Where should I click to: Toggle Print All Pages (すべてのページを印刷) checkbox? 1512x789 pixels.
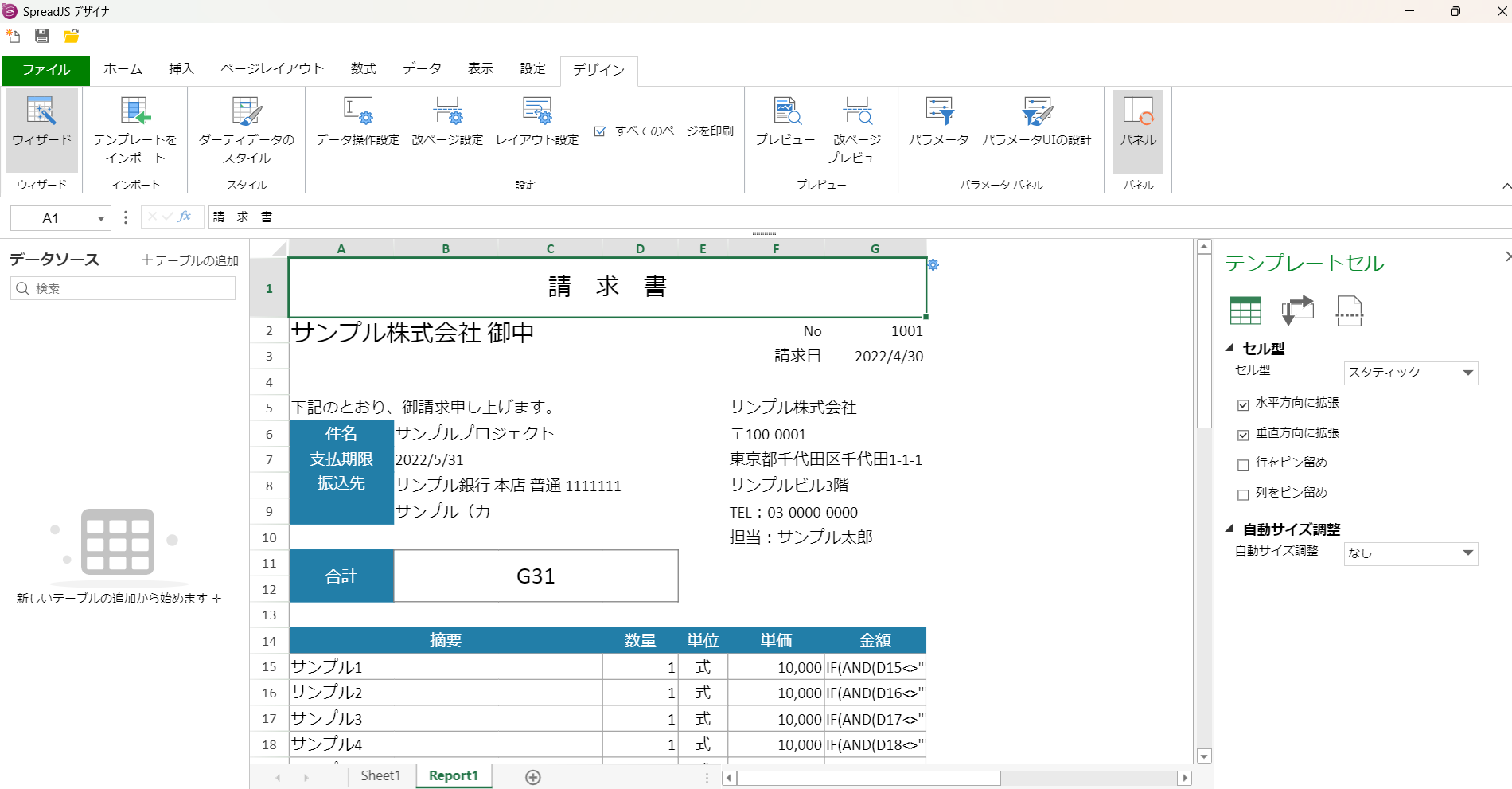pyautogui.click(x=600, y=131)
